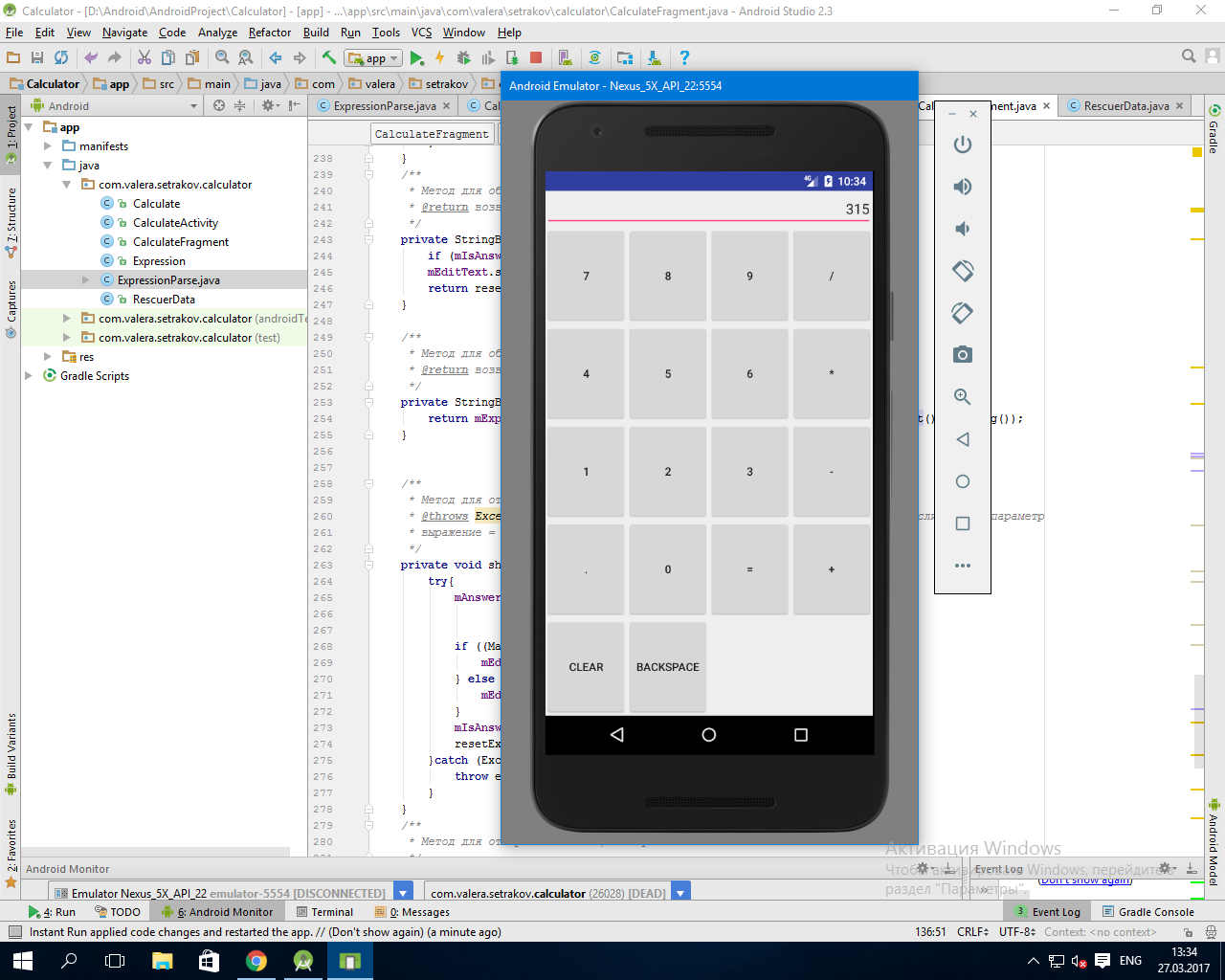Open the app run configuration dropdown
1225x980 pixels.
coord(373,58)
